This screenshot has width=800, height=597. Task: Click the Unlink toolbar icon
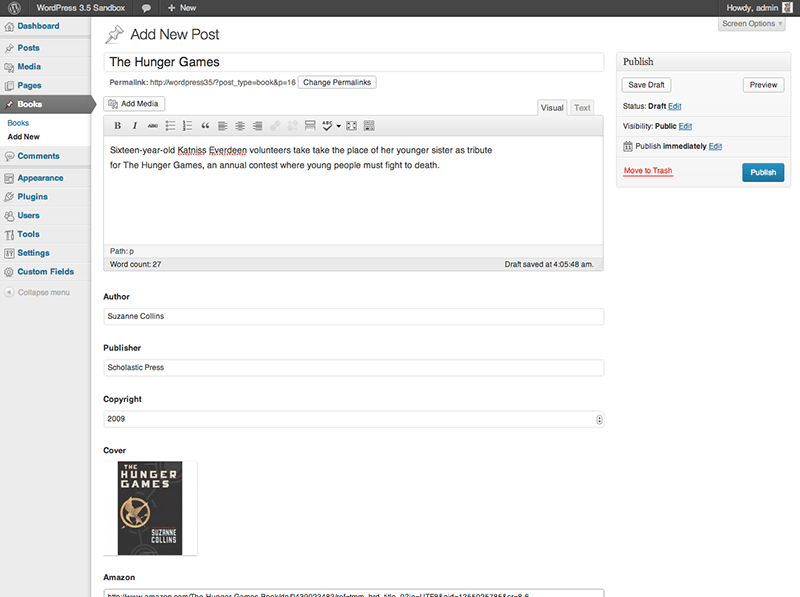(292, 126)
